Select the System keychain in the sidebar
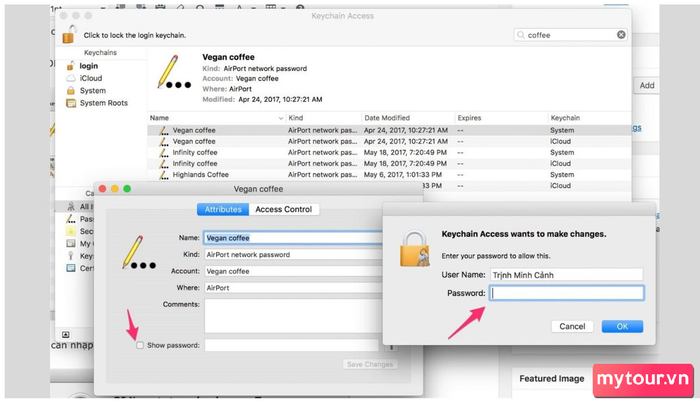This screenshot has width=700, height=405. click(93, 91)
